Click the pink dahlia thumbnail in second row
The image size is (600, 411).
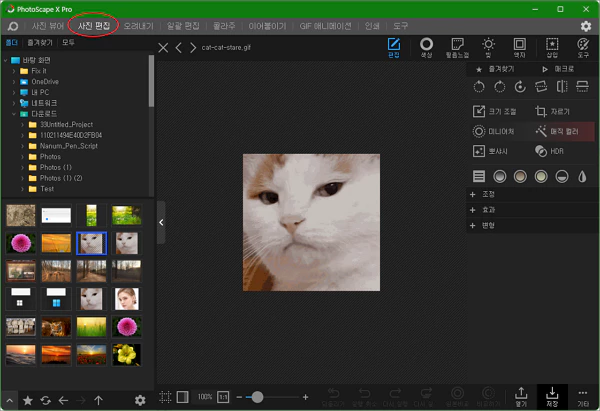pyautogui.click(x=21, y=243)
